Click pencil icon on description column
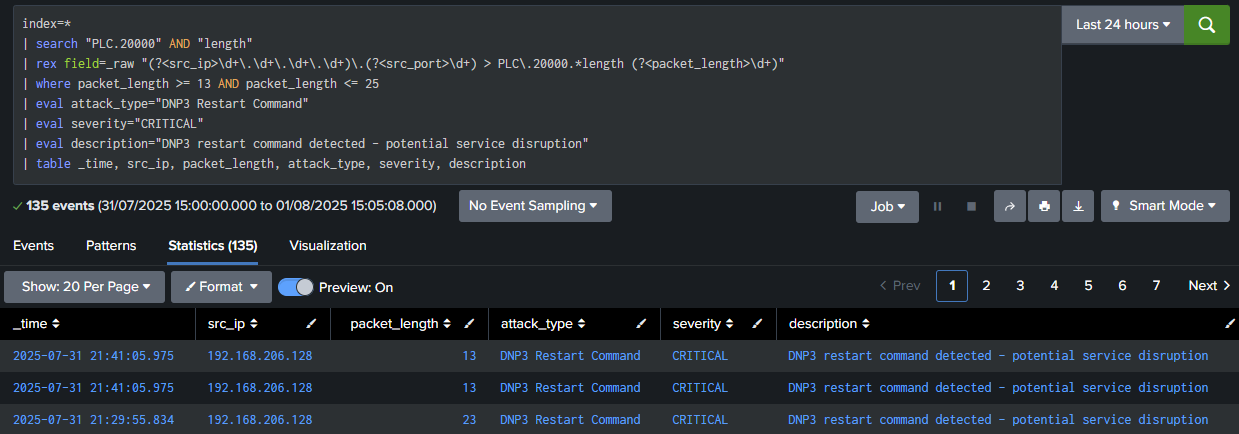Screen dimensions: 1239x434 tap(1230, 324)
